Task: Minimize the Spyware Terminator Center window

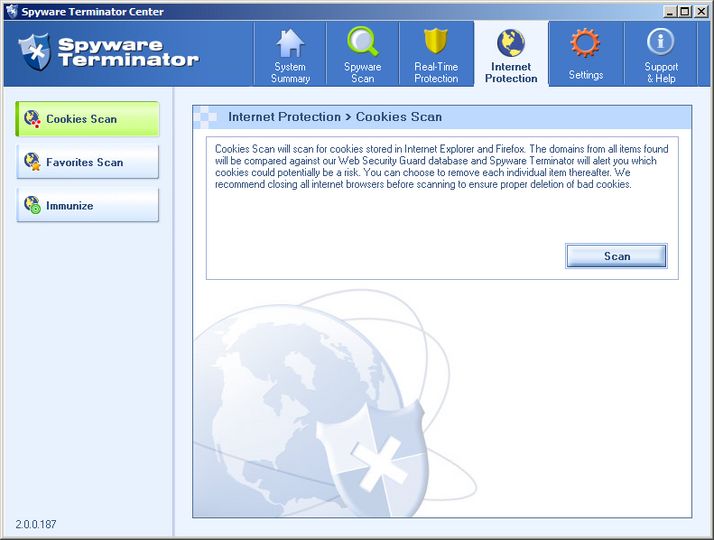Action: point(669,11)
